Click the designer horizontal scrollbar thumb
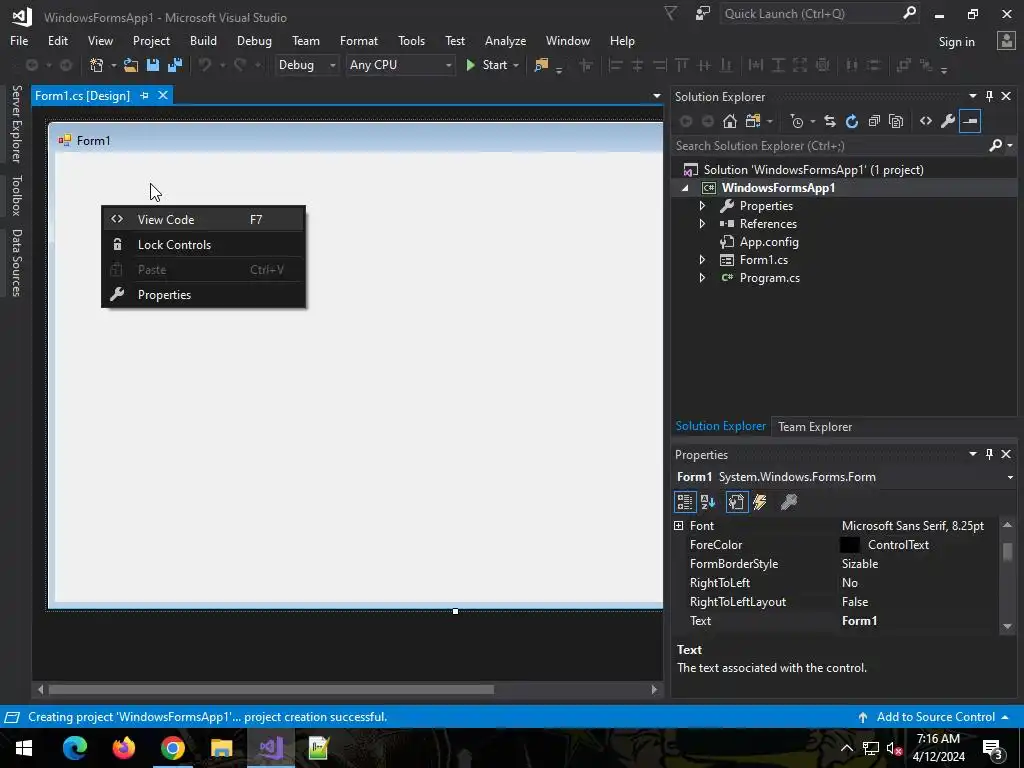Screen dimensions: 1024x768 pyautogui.click(x=271, y=689)
